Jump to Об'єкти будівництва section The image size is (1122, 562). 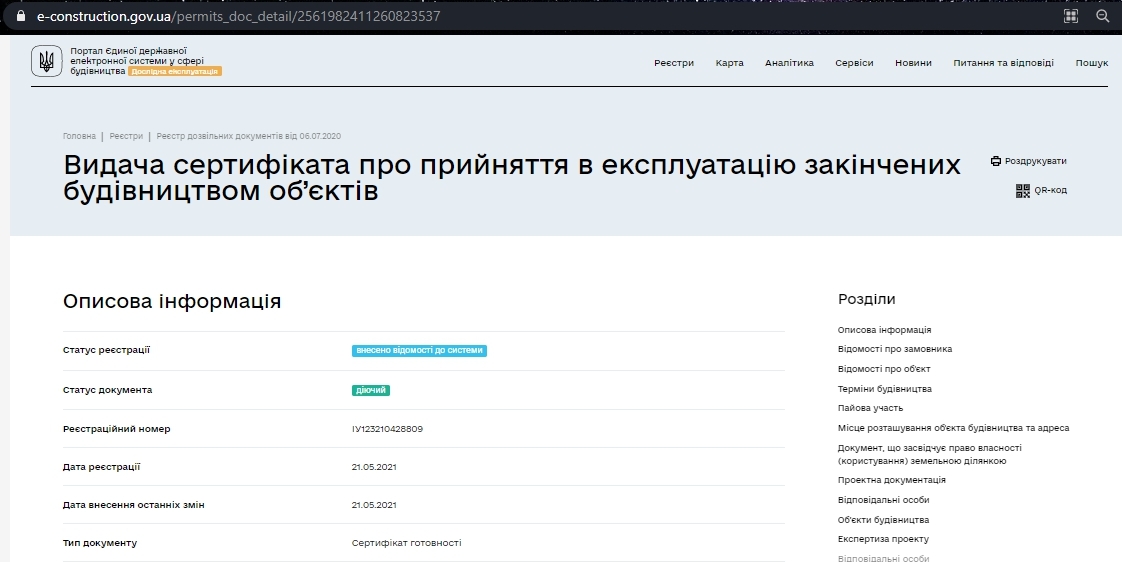click(884, 520)
